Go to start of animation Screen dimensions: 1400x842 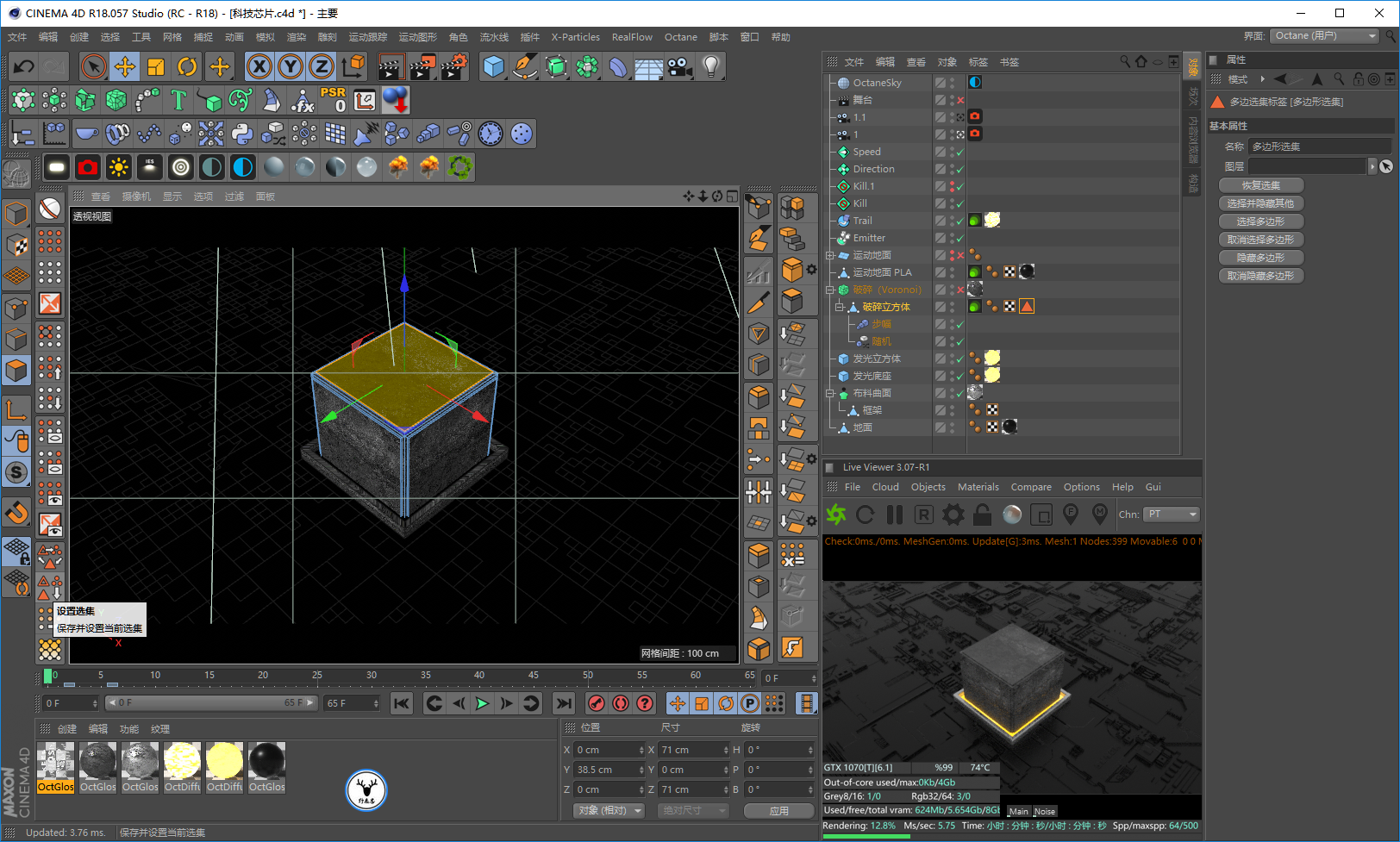[402, 703]
